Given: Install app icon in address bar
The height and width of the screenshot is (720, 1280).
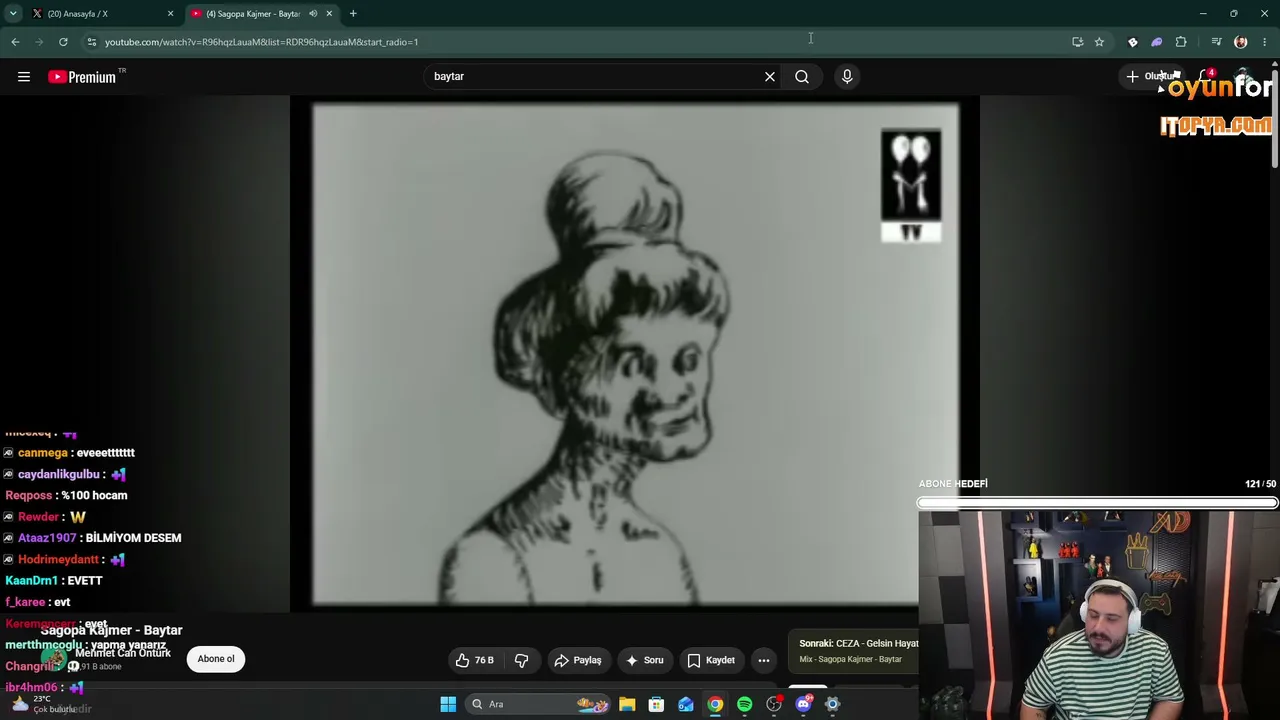Looking at the screenshot, I should pyautogui.click(x=1077, y=42).
